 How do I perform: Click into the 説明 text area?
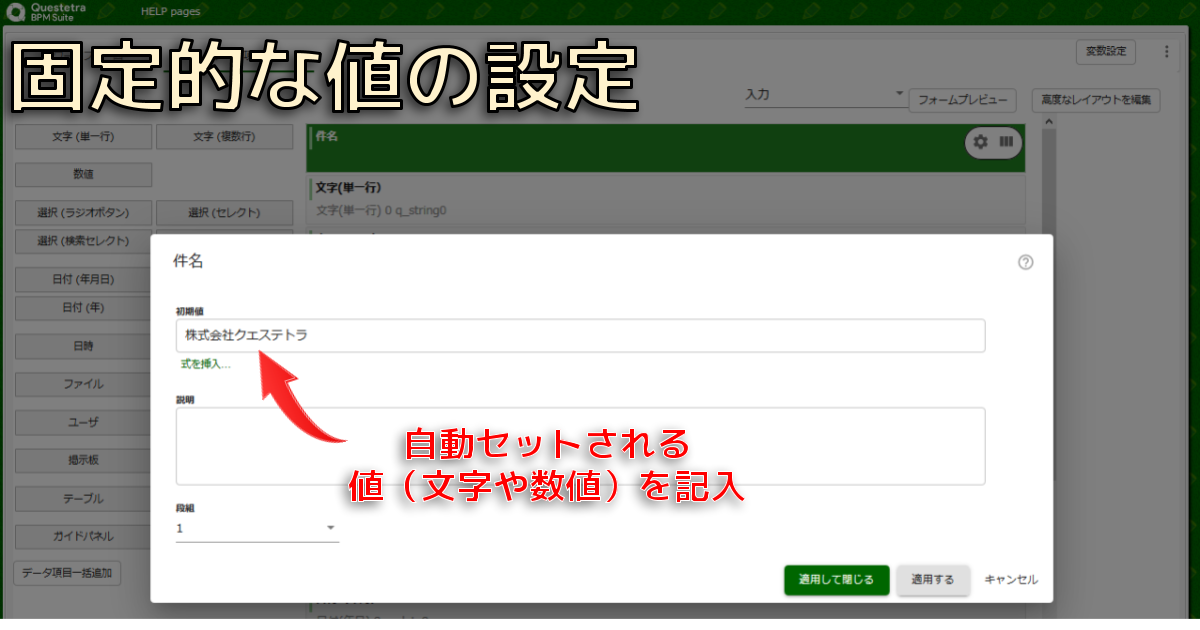tap(580, 446)
